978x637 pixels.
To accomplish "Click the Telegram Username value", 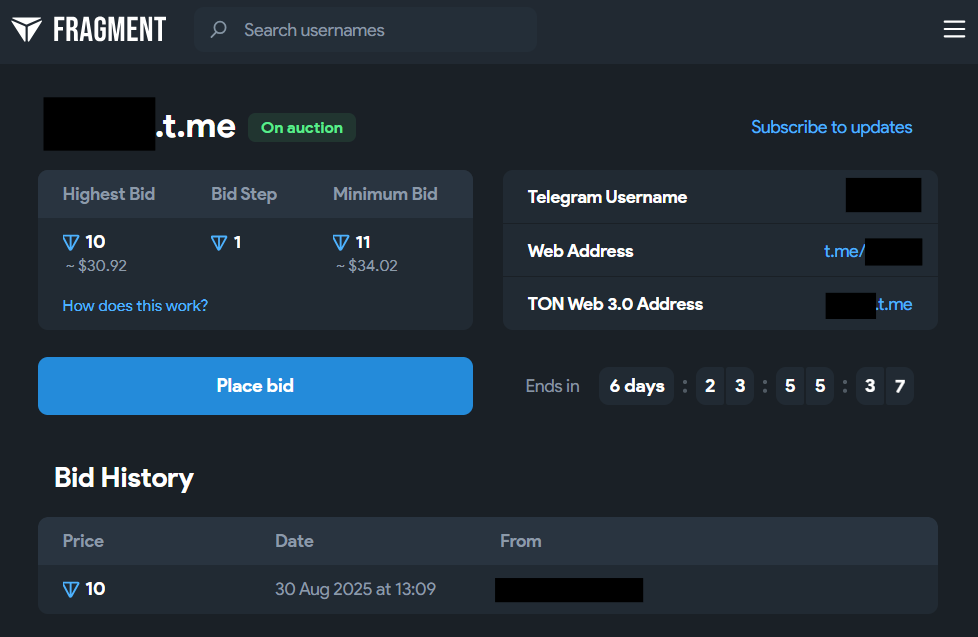I will (883, 196).
